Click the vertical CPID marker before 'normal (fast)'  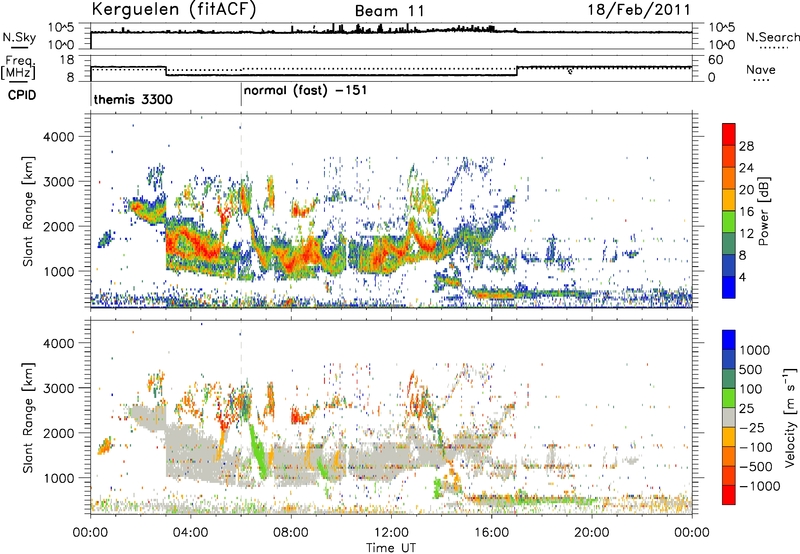[x=241, y=95]
